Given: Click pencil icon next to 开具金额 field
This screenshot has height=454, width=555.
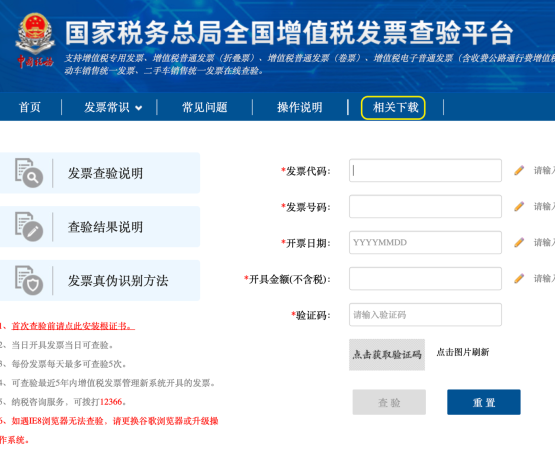Looking at the screenshot, I should (519, 278).
